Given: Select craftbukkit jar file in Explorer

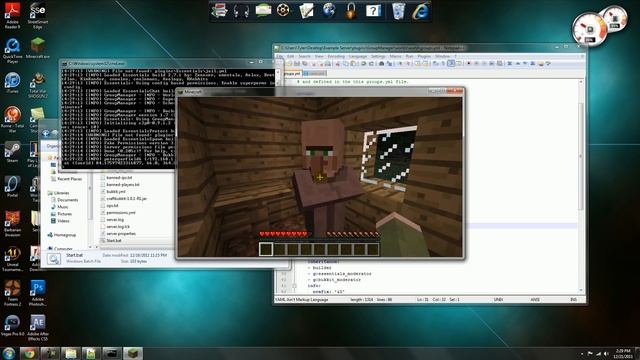Looking at the screenshot, I should pos(126,198).
